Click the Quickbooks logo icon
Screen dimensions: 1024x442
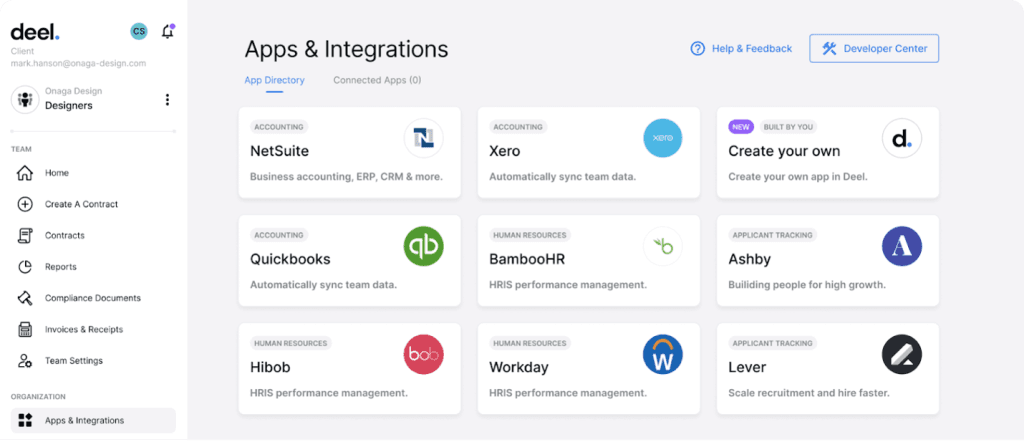[423, 246]
